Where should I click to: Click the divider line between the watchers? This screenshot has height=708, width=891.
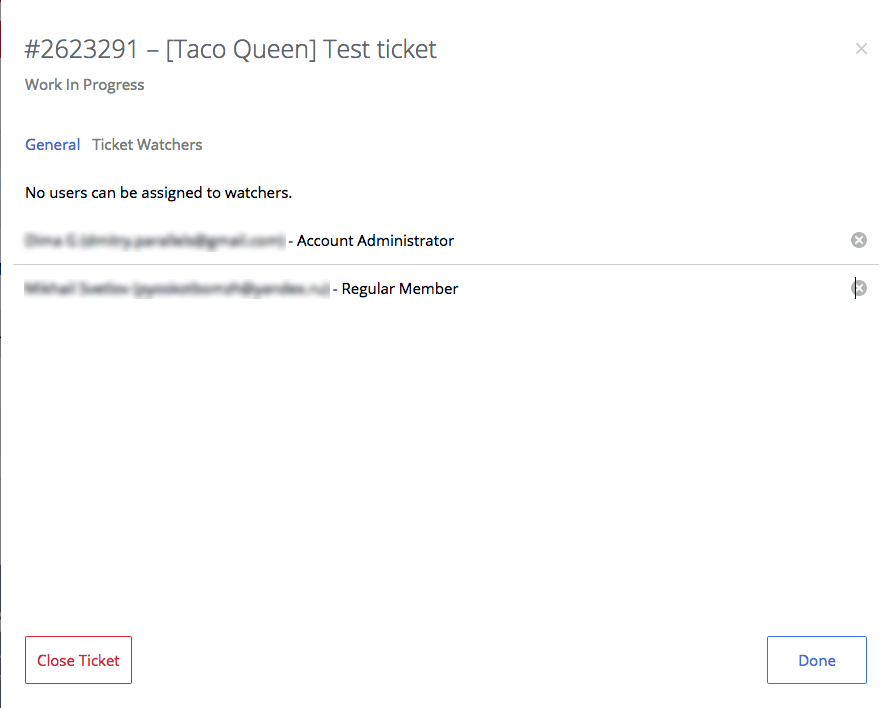(x=440, y=265)
